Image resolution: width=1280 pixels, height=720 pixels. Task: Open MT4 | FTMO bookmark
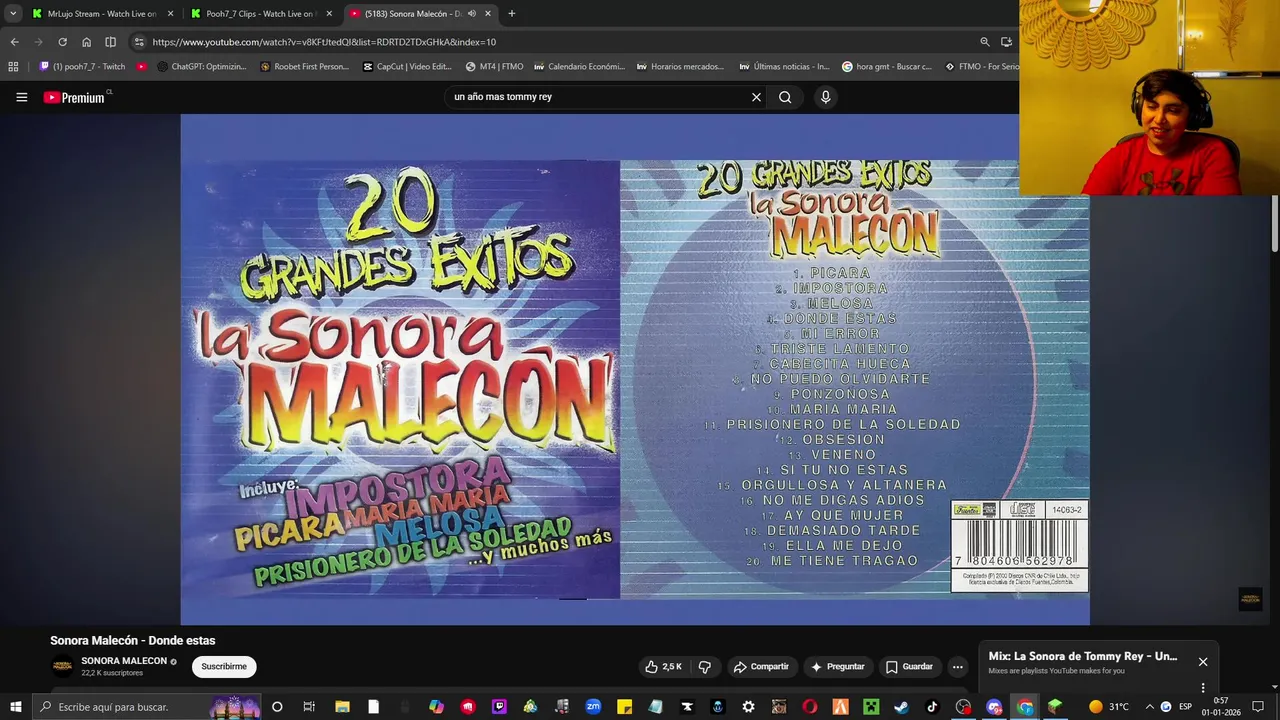point(495,67)
